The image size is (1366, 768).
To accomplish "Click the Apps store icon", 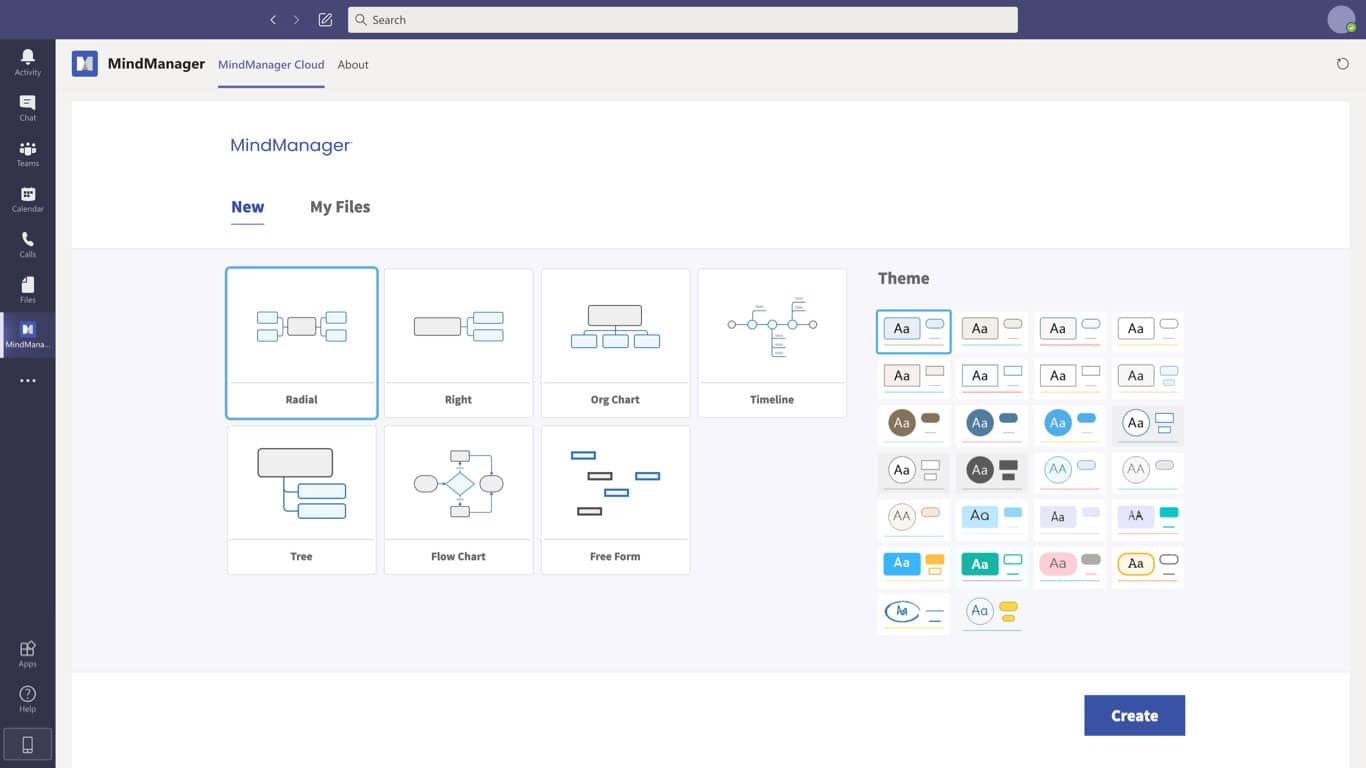I will 27,654.
